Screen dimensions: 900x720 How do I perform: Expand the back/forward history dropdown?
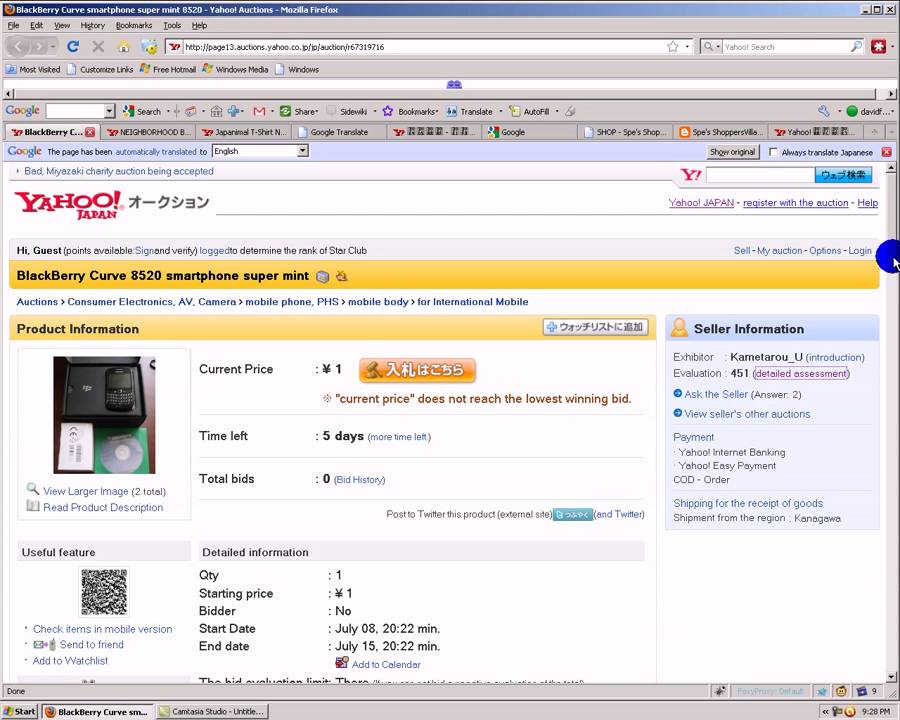tap(53, 47)
